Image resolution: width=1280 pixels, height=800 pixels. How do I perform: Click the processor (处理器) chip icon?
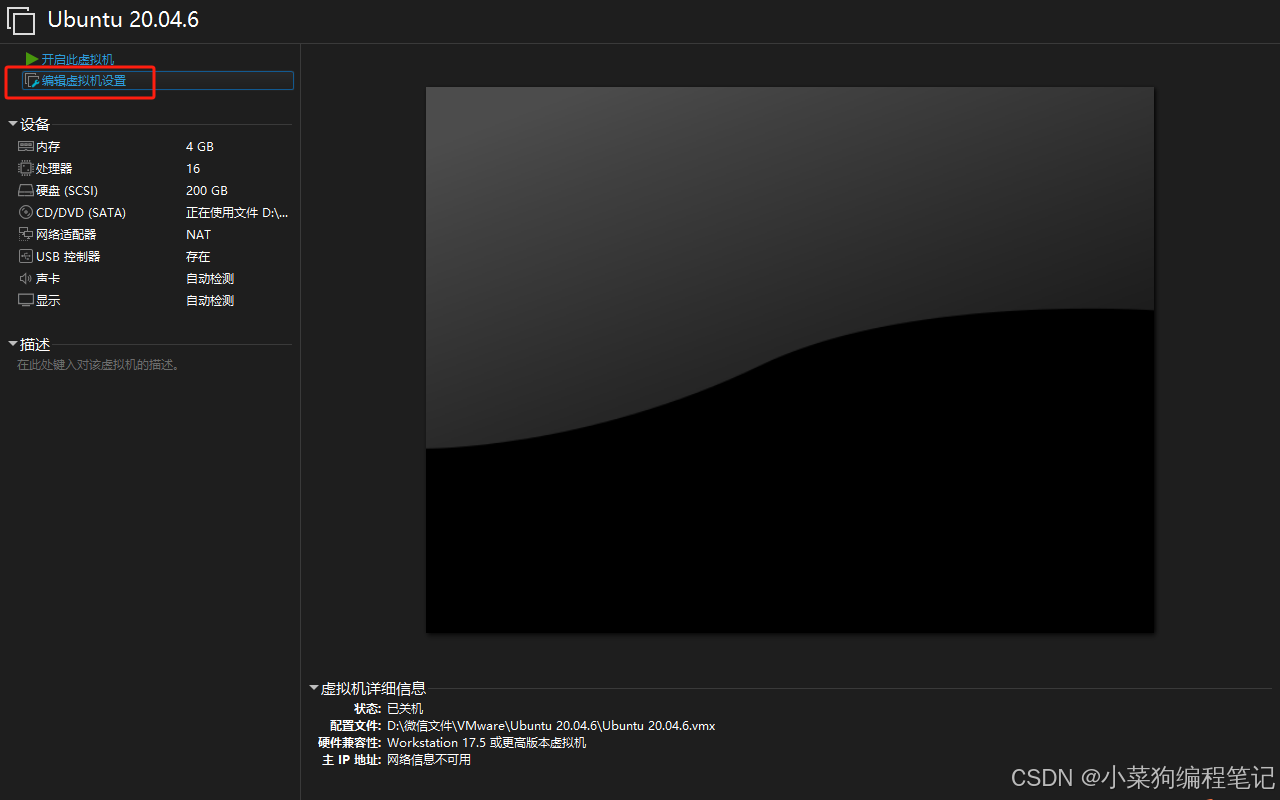click(26, 168)
